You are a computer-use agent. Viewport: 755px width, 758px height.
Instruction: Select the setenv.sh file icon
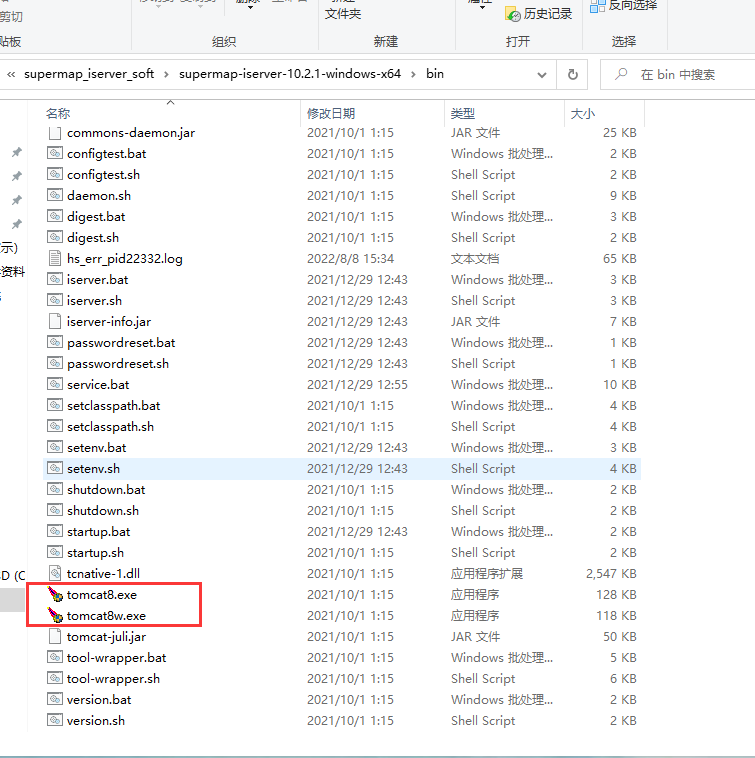tap(55, 468)
